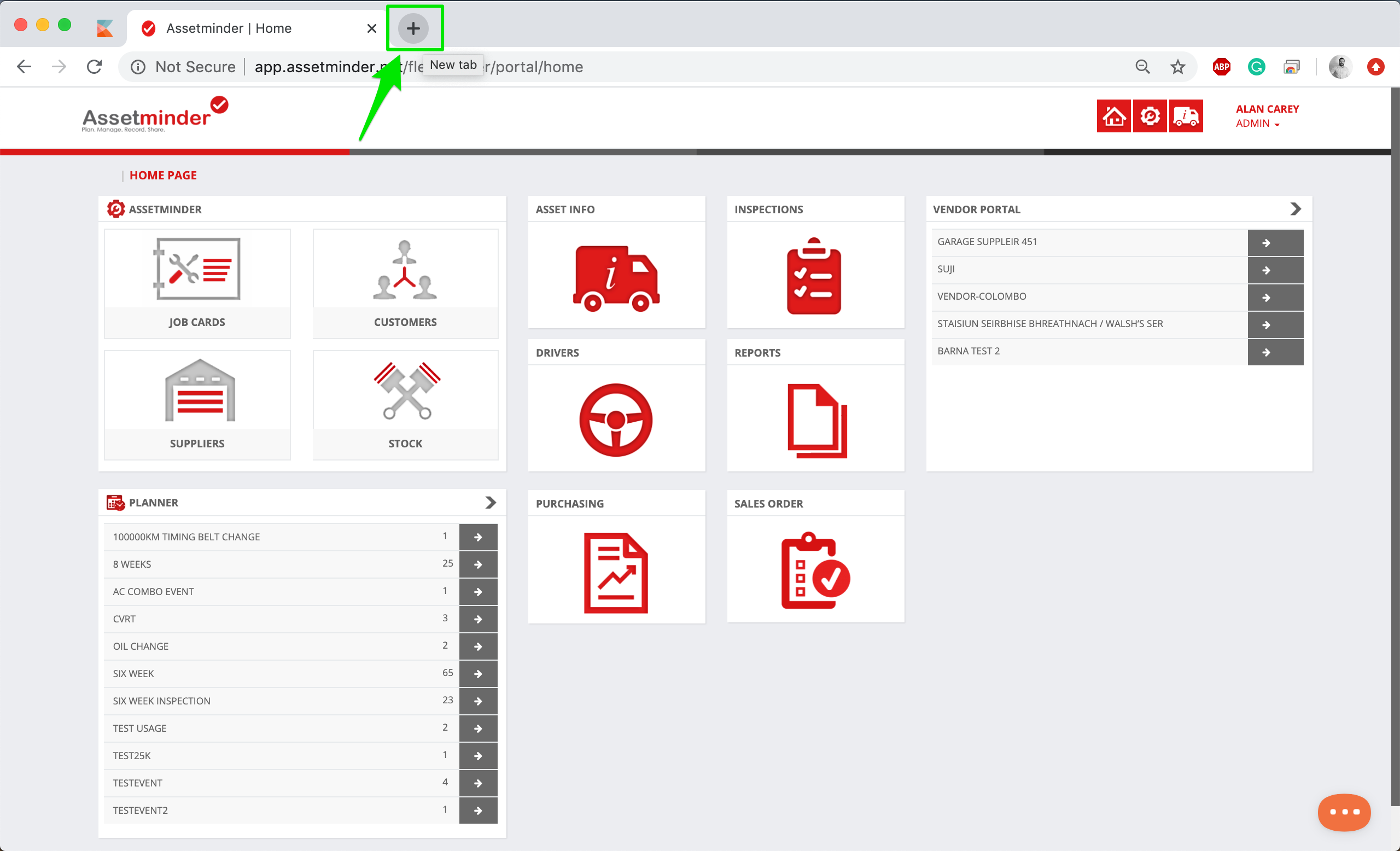Click the Assetminder logo
This screenshot has width=1400, height=851.
coord(155,115)
